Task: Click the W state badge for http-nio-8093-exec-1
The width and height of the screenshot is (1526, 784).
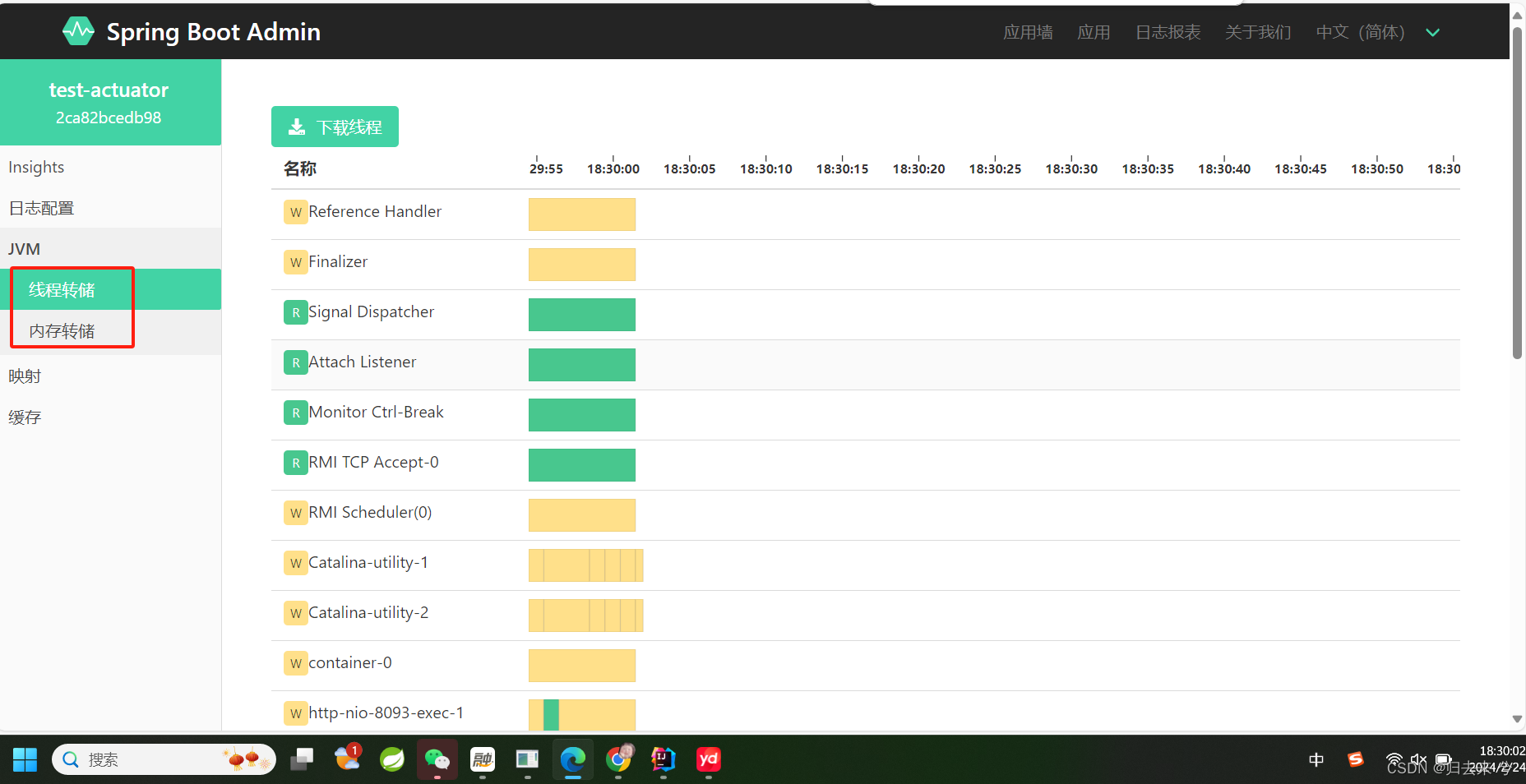Action: coord(295,713)
